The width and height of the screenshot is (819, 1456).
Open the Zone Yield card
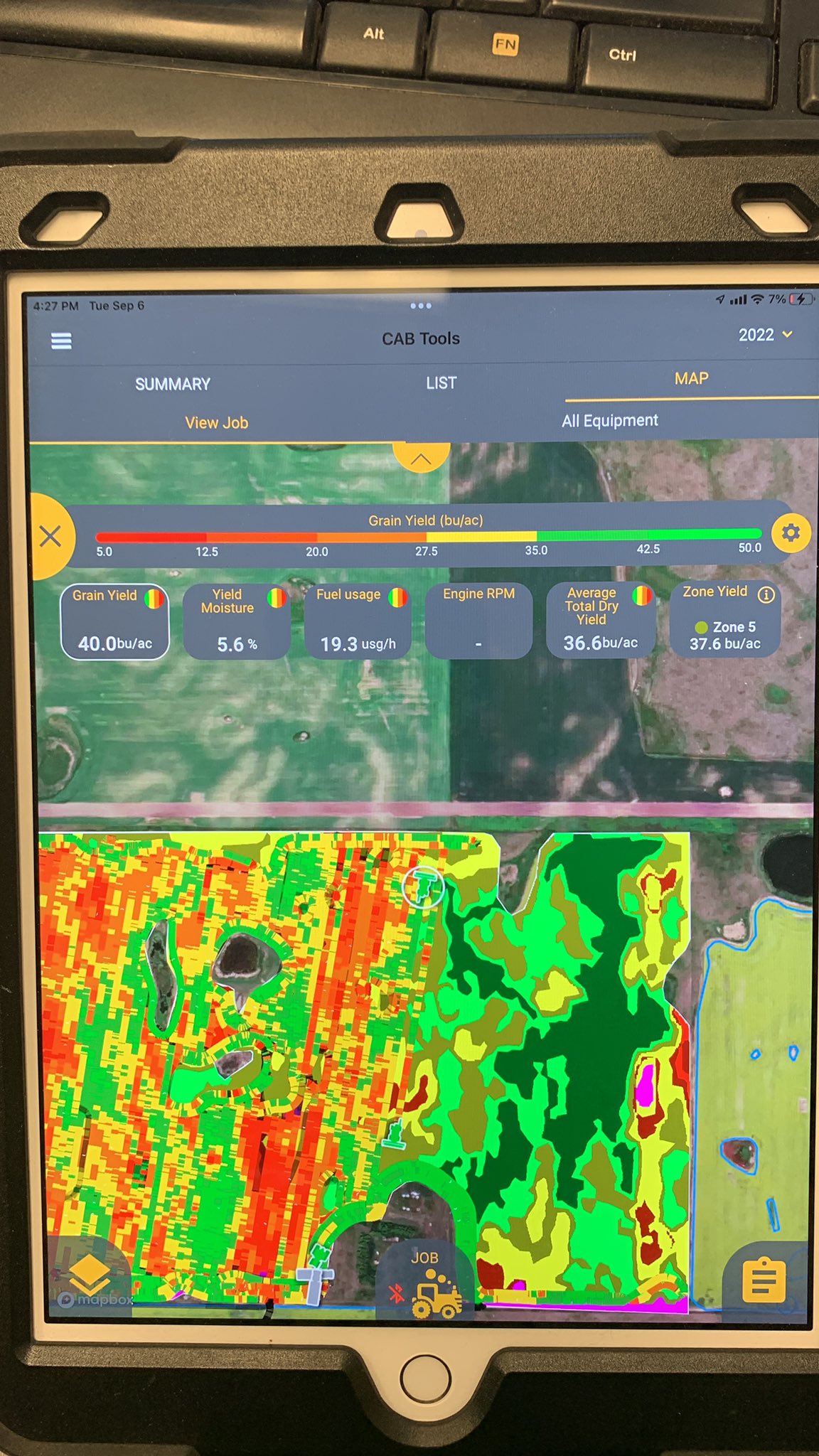(x=725, y=619)
